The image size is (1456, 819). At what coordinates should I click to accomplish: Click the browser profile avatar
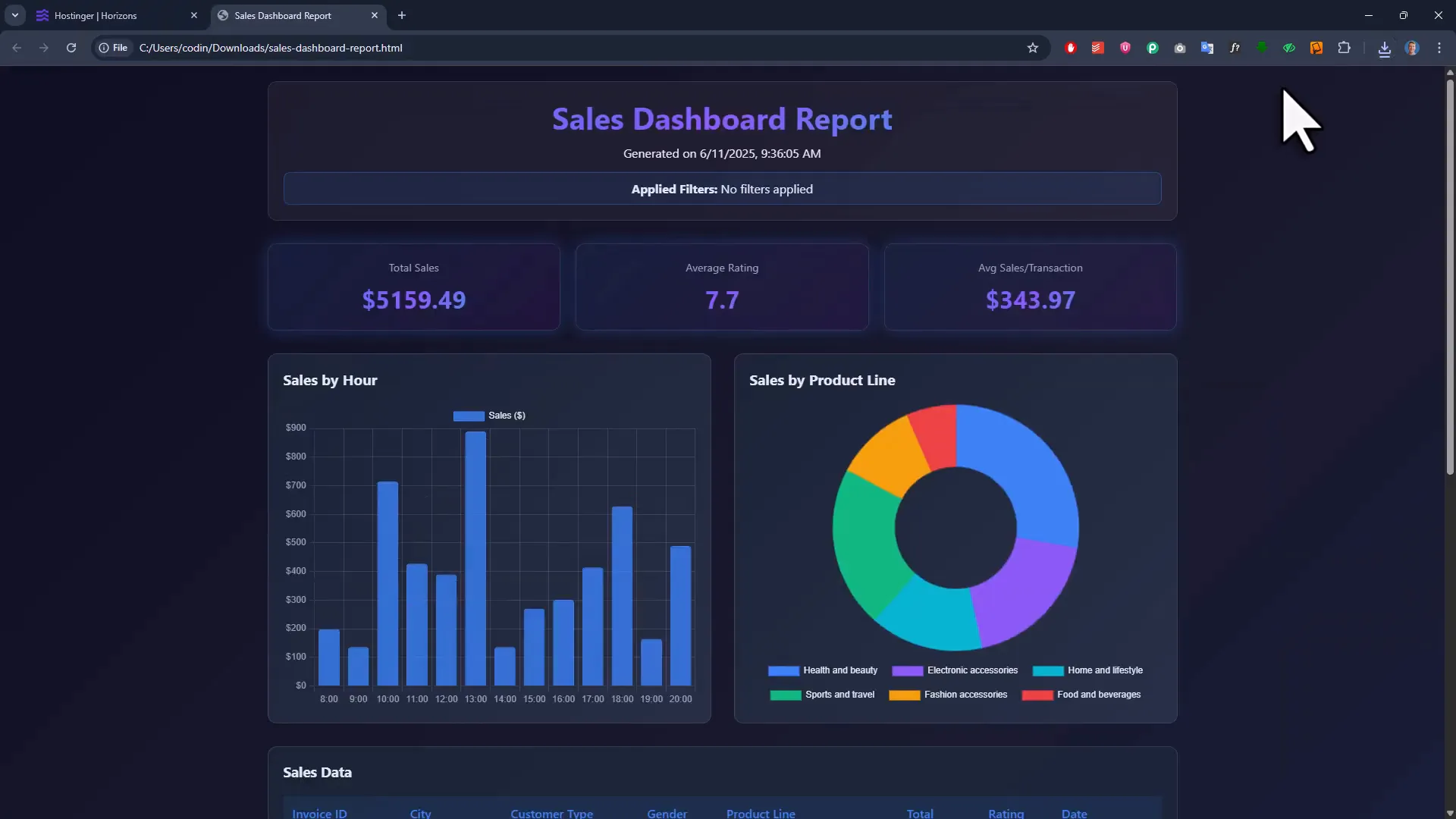point(1413,48)
